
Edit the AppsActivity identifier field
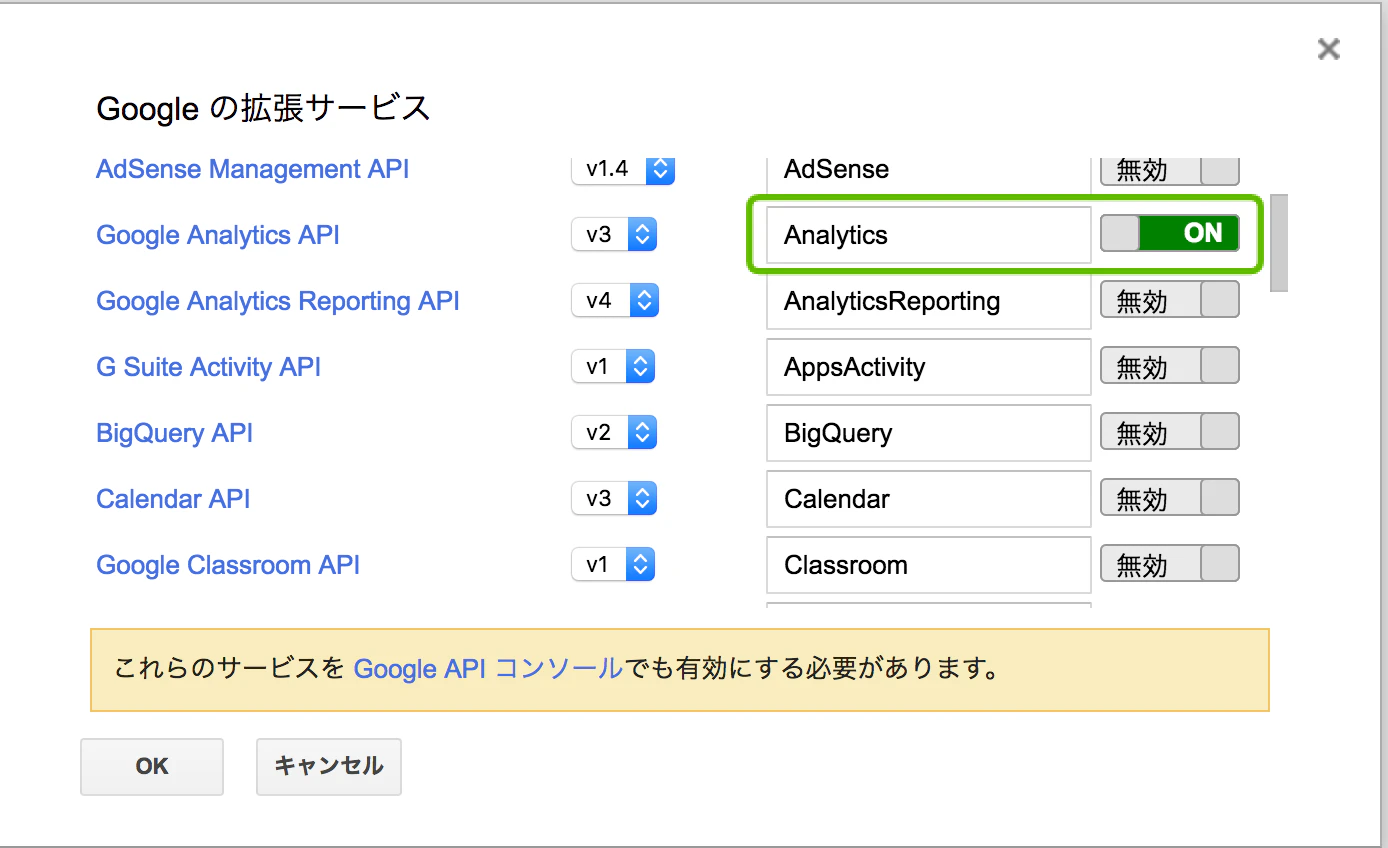pos(928,367)
